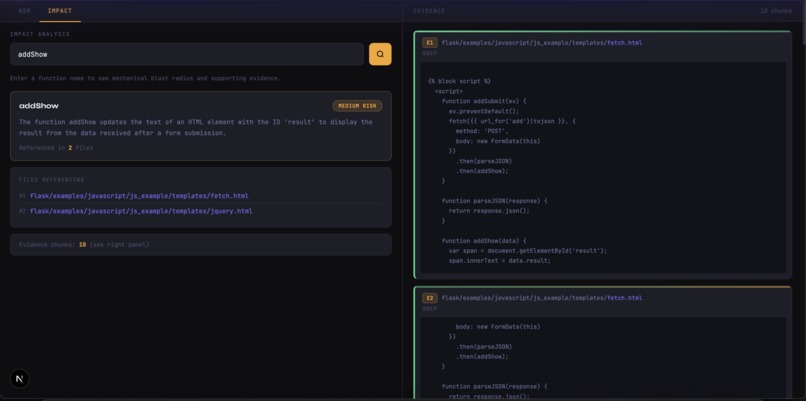Click "method: 'POST'," line in E1
This screenshot has height=401, width=806.
[481, 131]
